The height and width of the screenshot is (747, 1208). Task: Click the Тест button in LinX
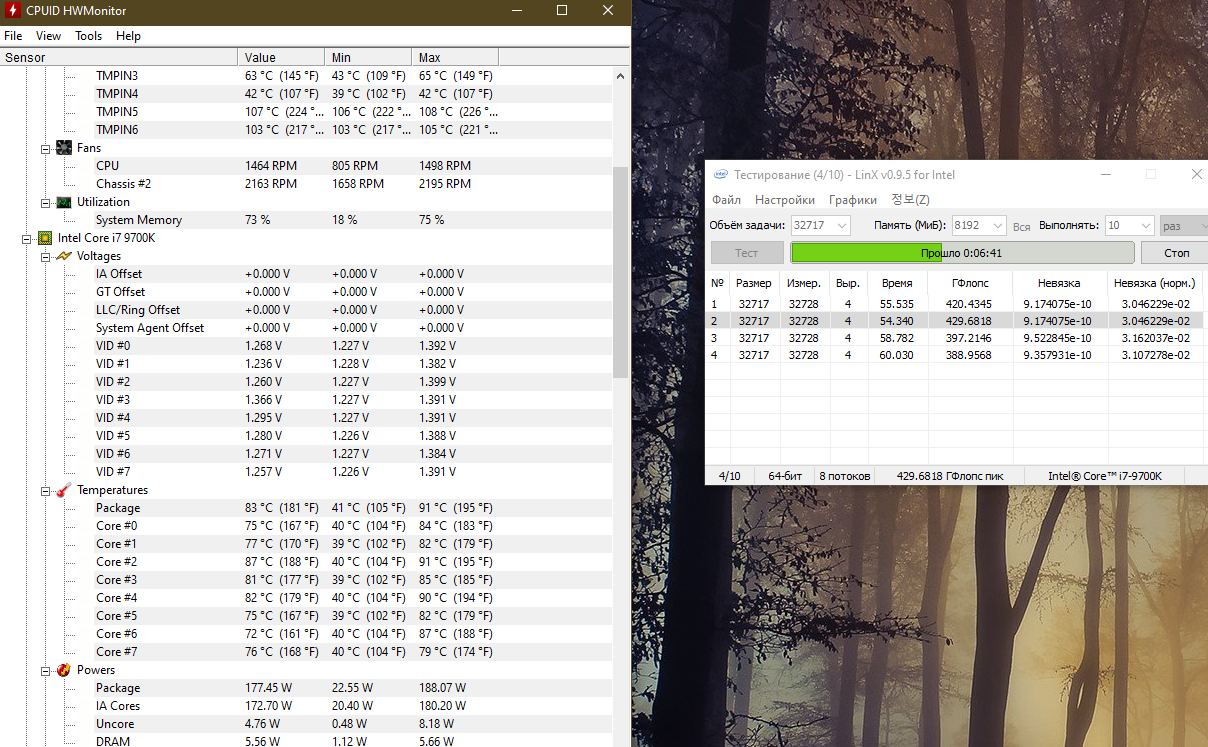[x=747, y=253]
